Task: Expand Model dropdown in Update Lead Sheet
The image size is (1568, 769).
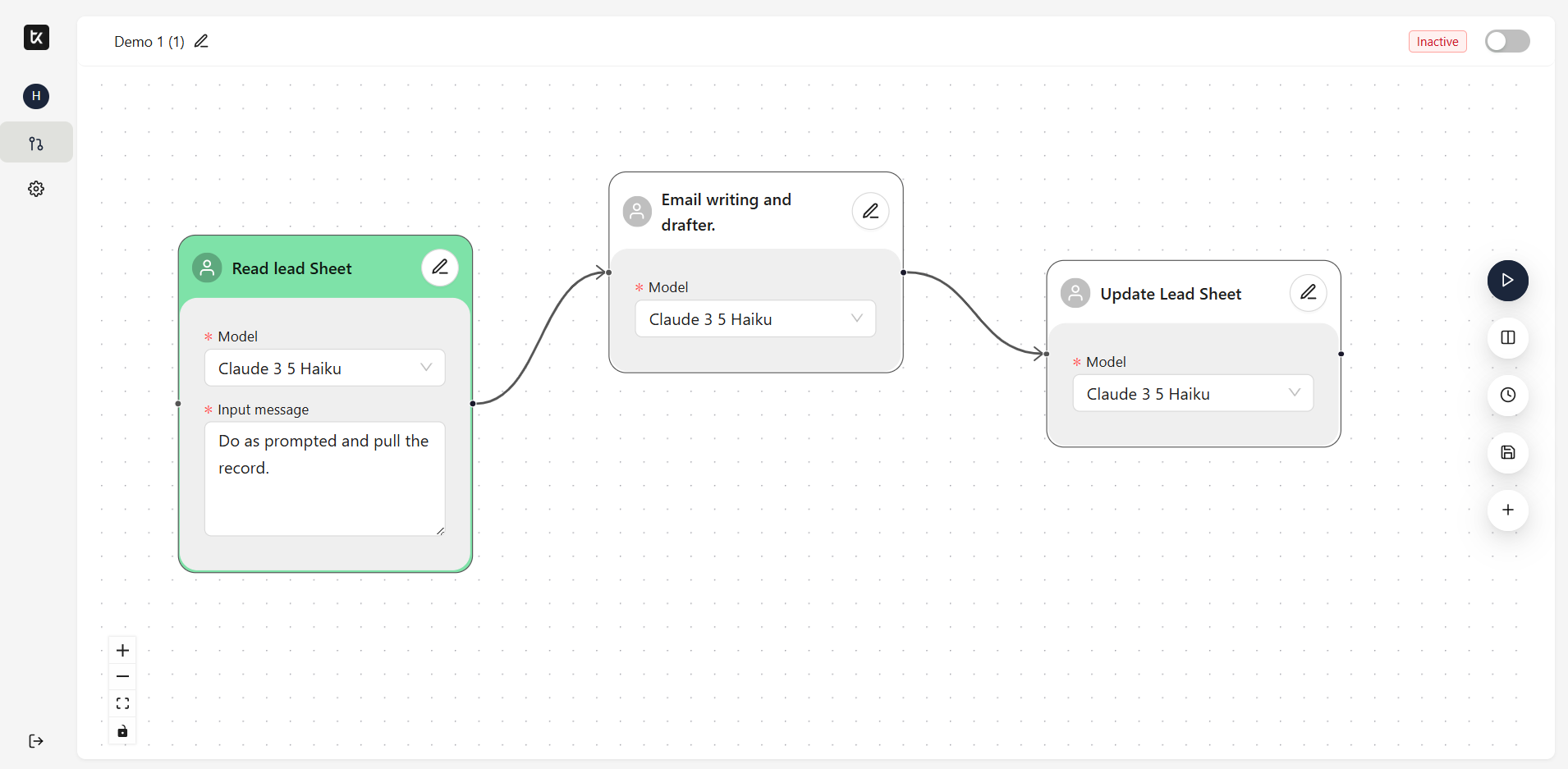Action: pos(1192,394)
